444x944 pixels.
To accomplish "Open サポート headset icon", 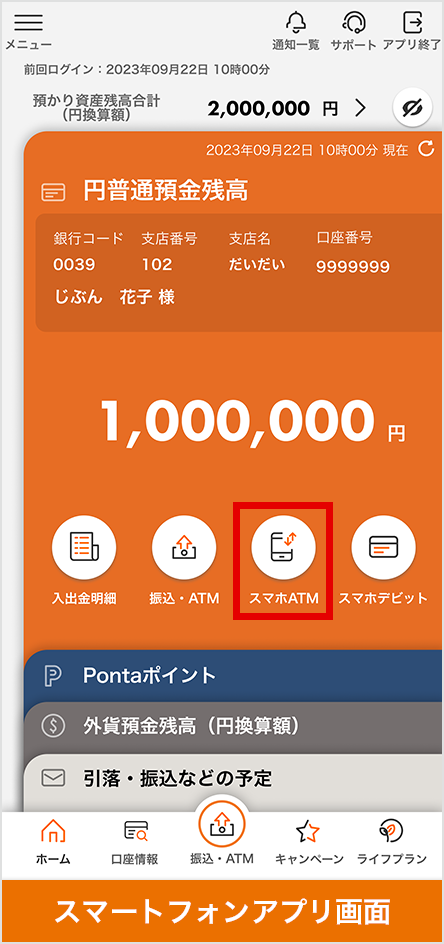I will click(x=353, y=23).
